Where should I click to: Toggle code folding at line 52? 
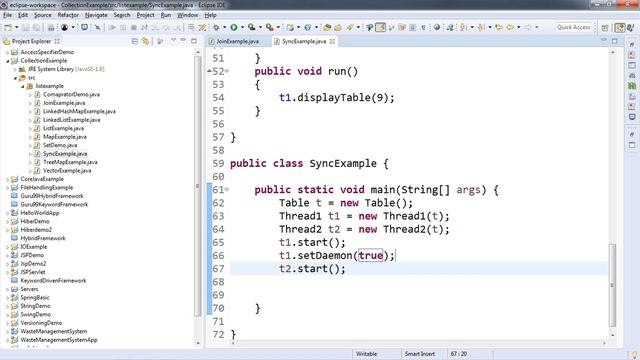click(x=227, y=71)
